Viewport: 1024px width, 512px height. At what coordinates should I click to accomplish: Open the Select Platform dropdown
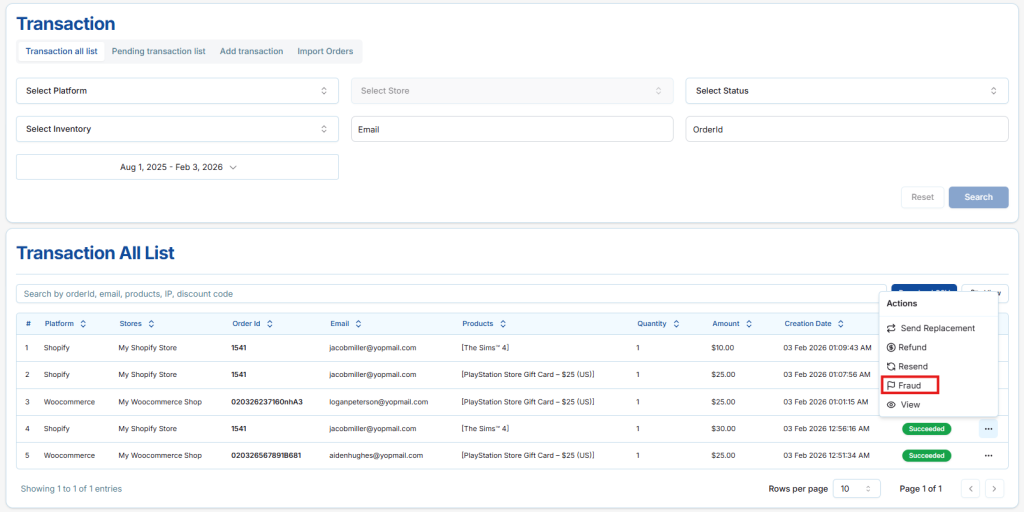(x=177, y=91)
